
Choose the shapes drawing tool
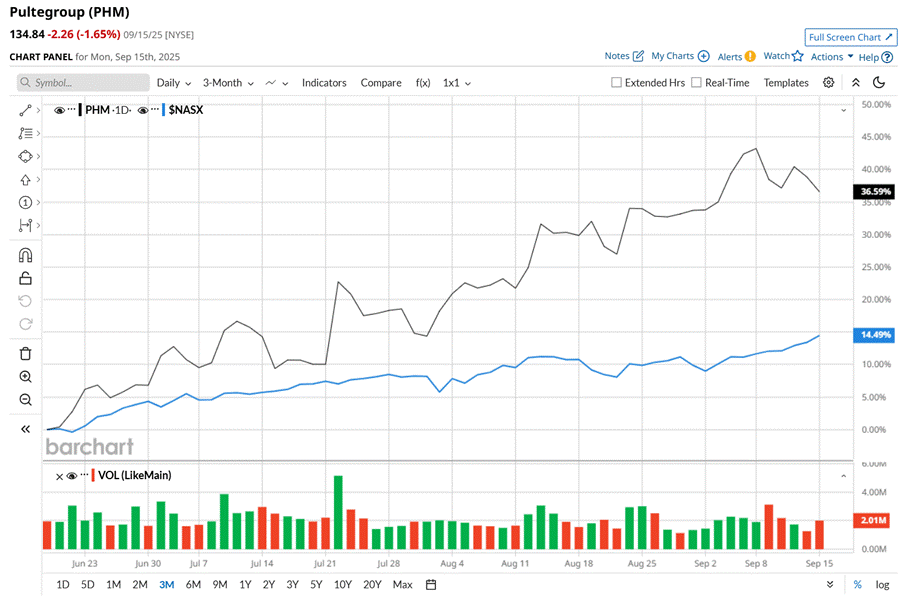[25, 156]
